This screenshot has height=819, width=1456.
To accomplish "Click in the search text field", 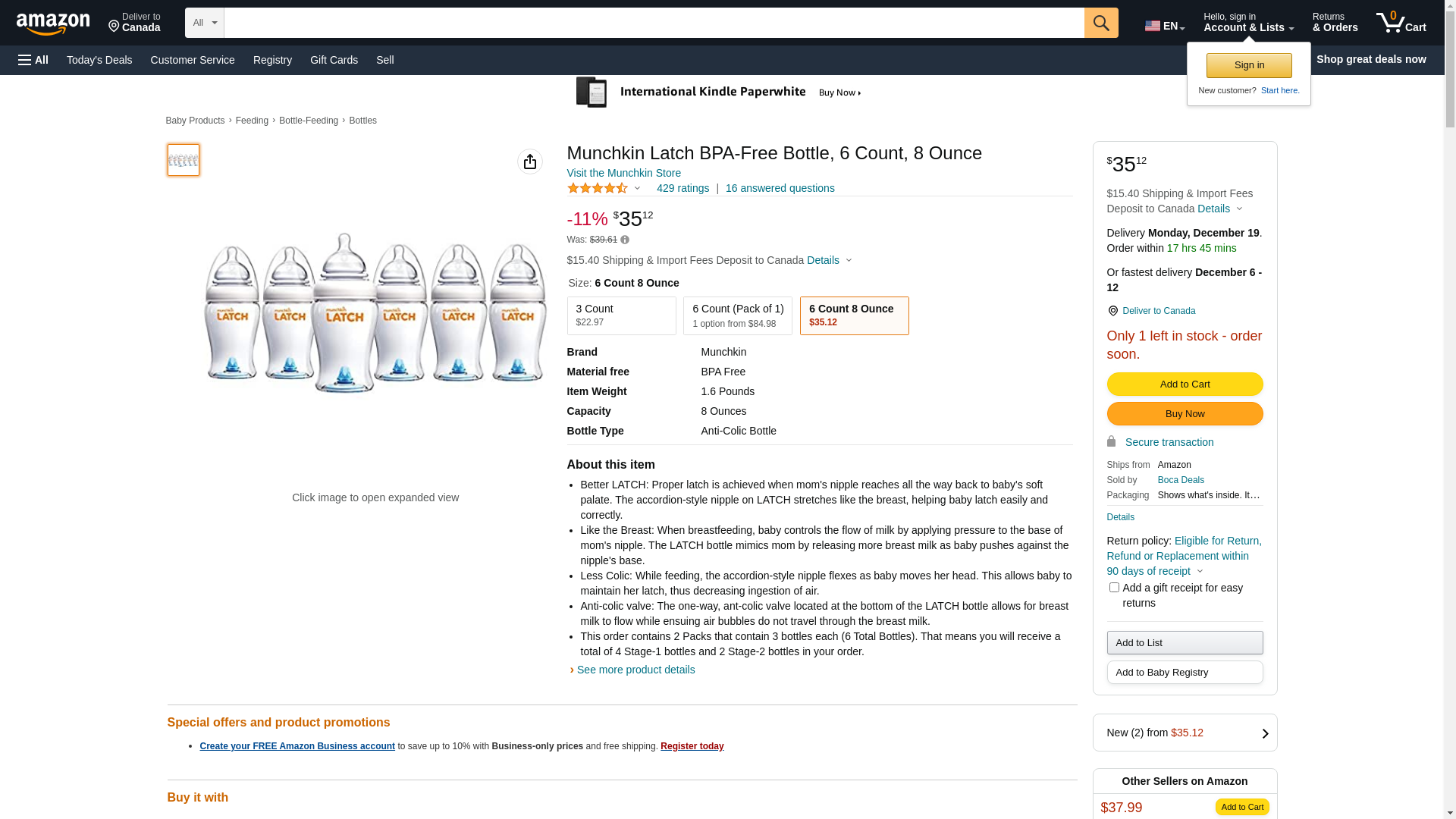I will (654, 23).
